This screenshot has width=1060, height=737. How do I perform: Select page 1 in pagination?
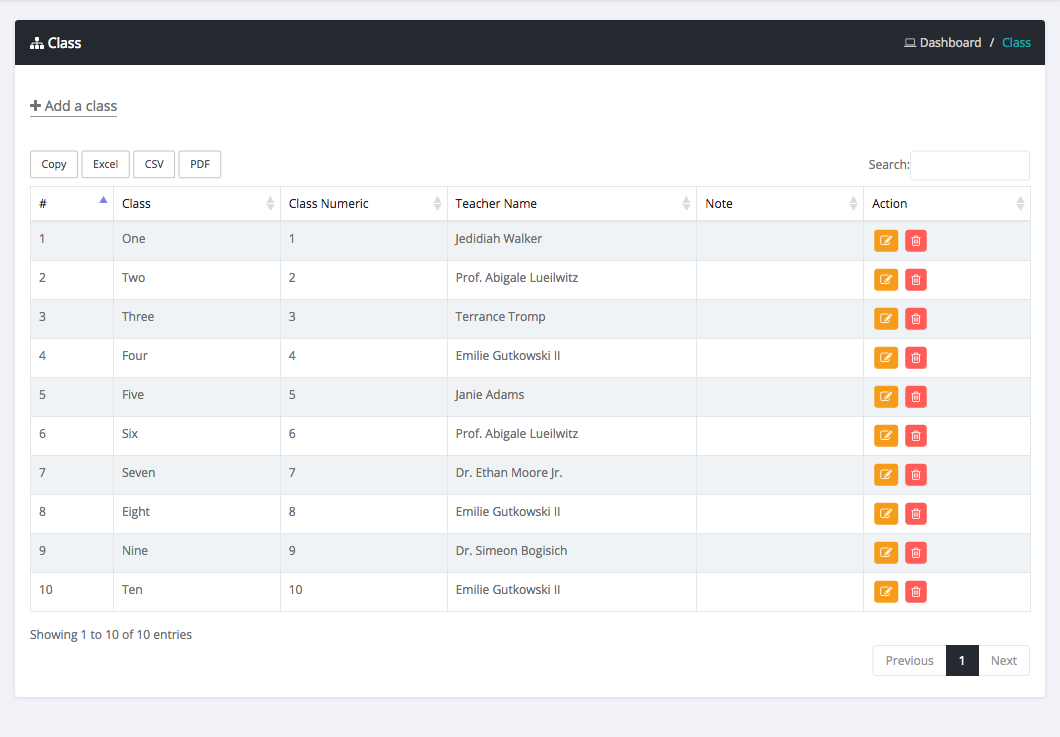tap(961, 661)
